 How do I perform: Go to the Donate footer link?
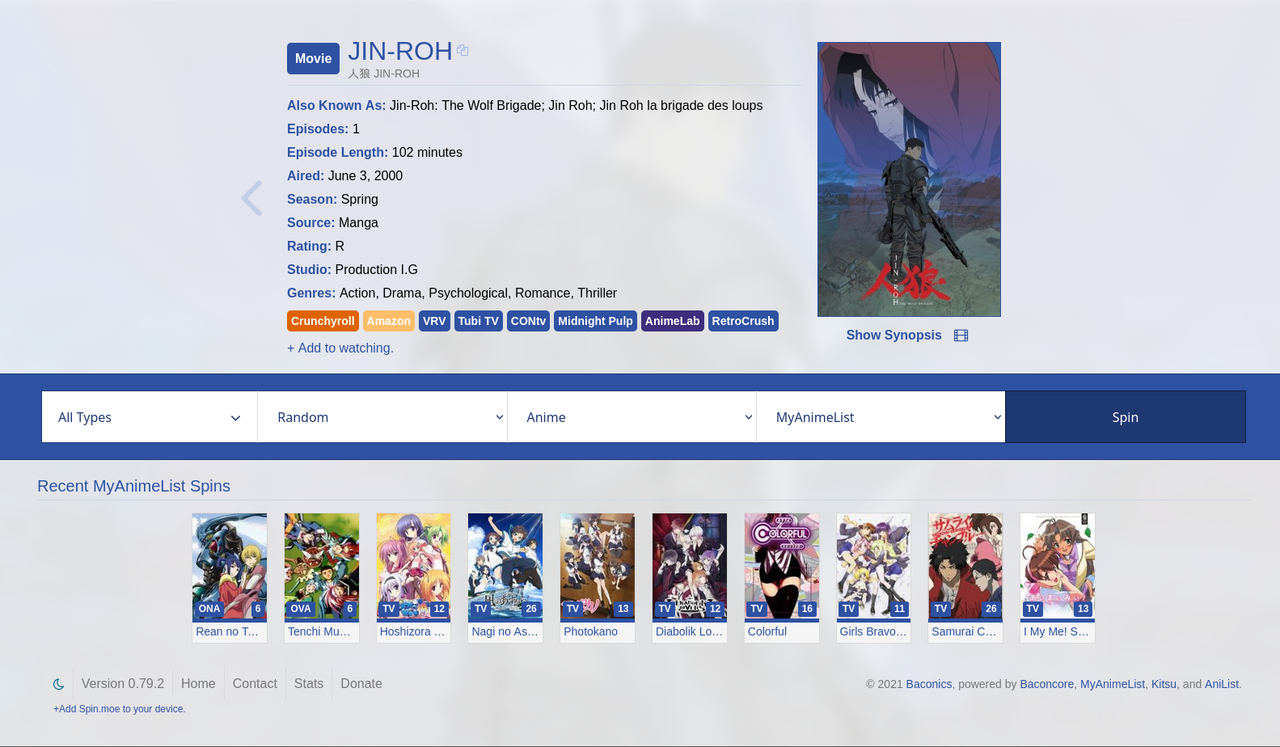361,684
